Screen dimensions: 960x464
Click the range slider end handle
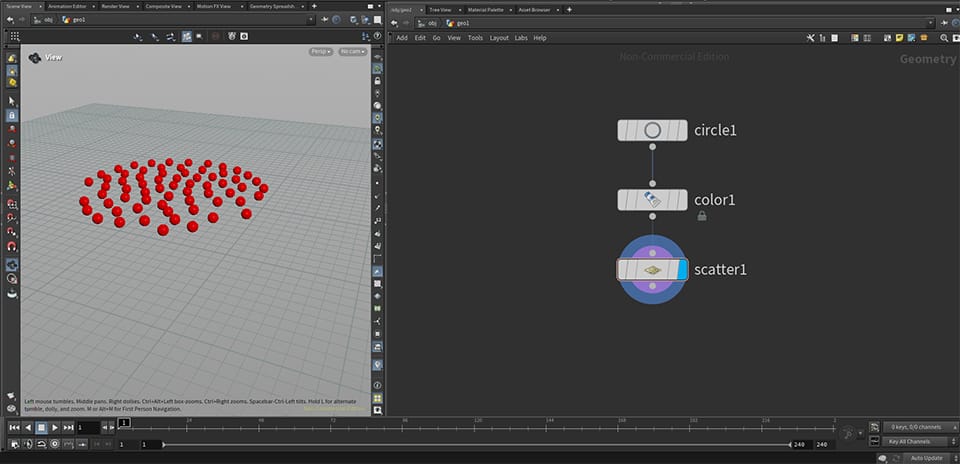[x=791, y=444]
